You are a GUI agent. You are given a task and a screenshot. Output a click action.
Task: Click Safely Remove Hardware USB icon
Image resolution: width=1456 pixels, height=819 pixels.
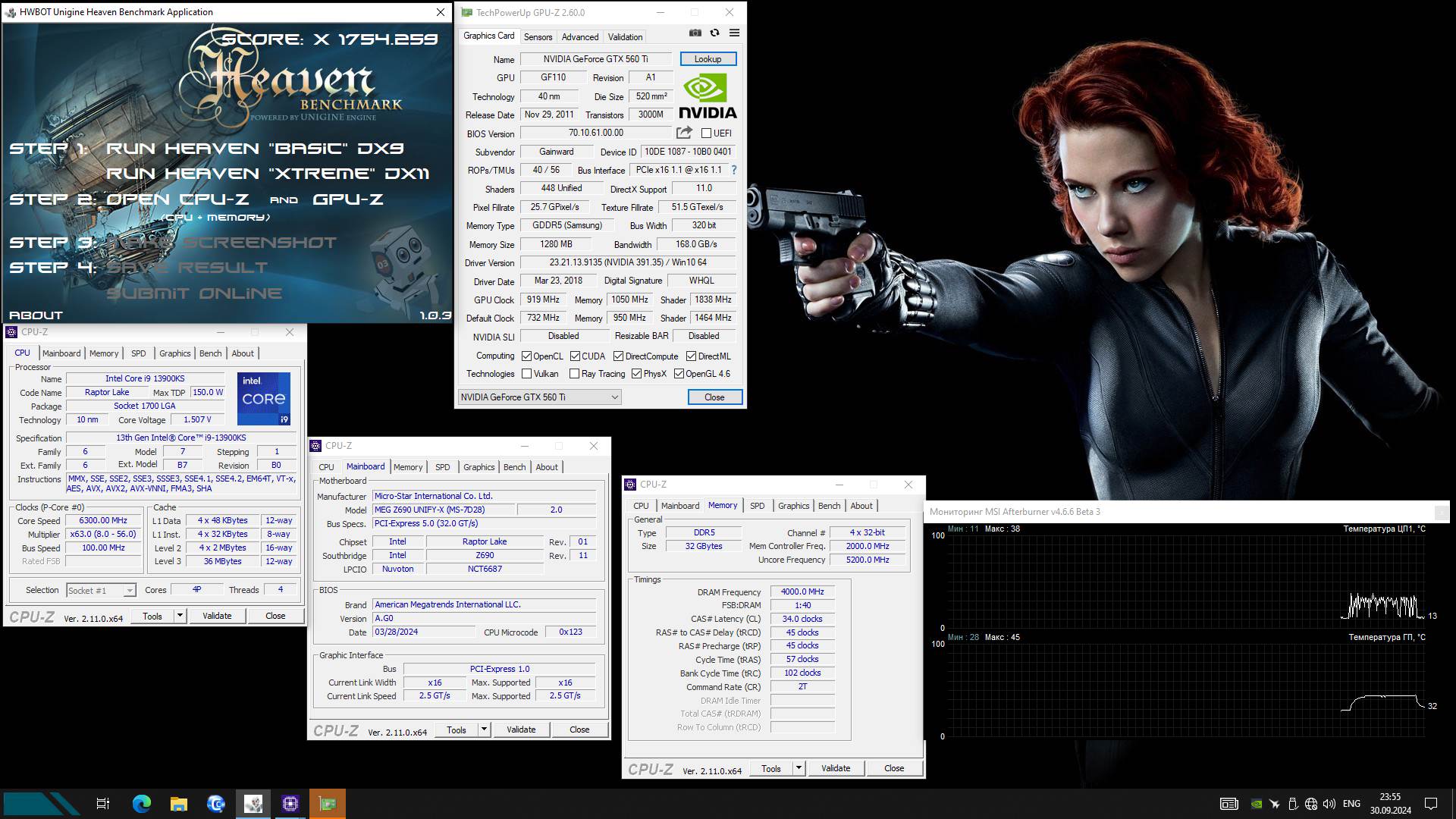pos(1293,804)
